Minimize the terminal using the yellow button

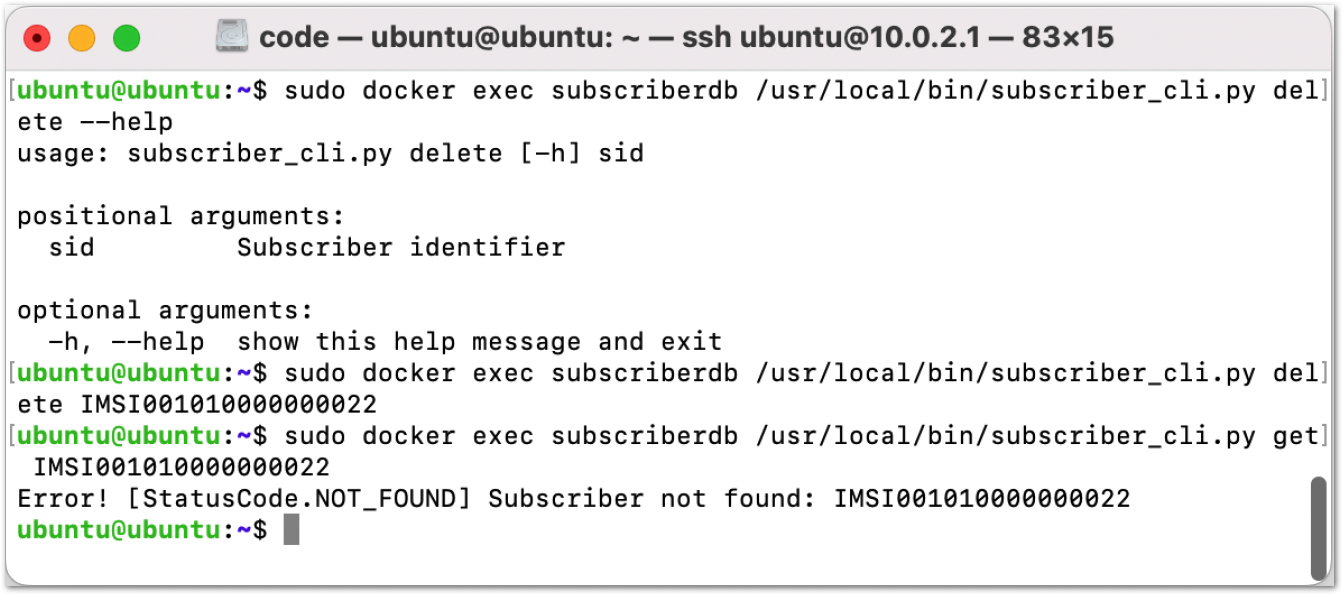tap(81, 38)
